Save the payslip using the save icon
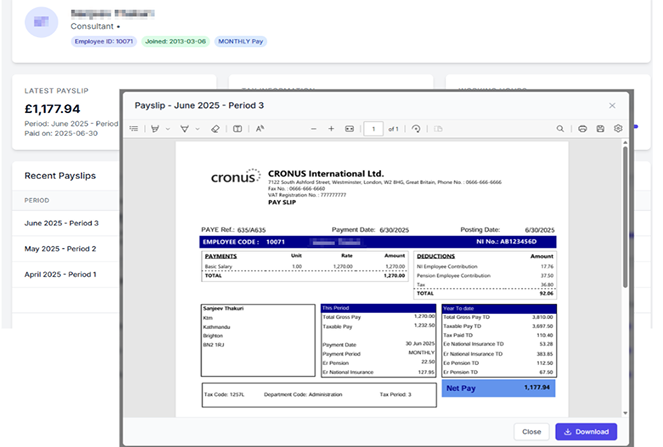This screenshot has width=663, height=447. tap(600, 129)
